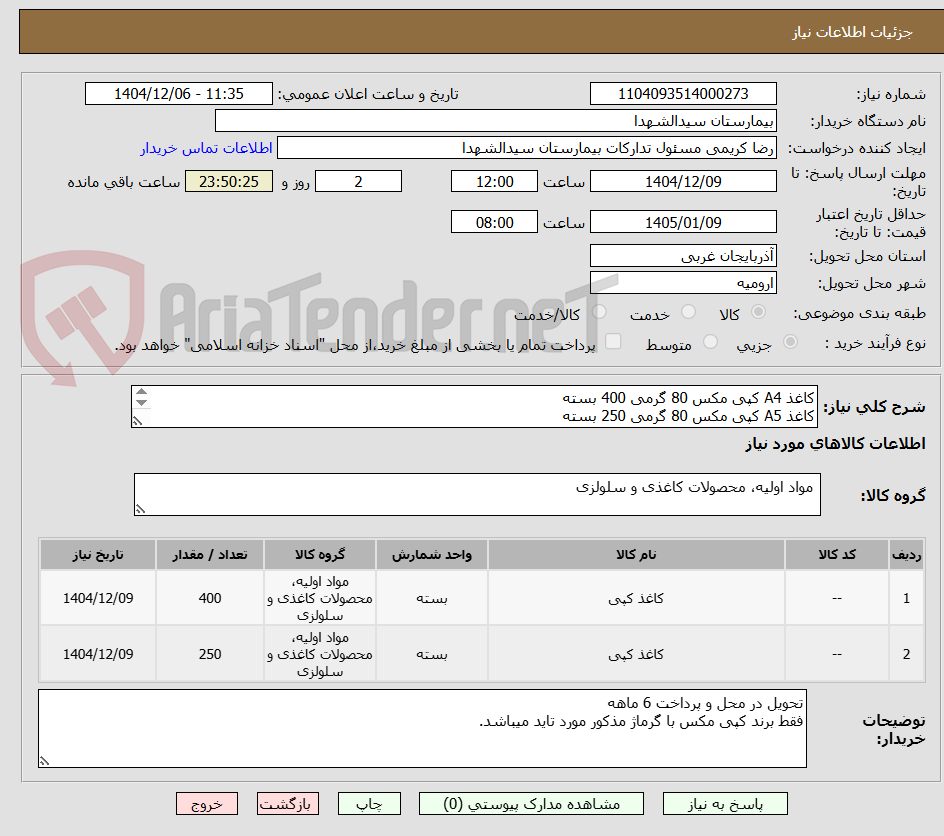Click the province field آذربایجان غربی
Image resolution: width=944 pixels, height=836 pixels.
pyautogui.click(x=683, y=256)
